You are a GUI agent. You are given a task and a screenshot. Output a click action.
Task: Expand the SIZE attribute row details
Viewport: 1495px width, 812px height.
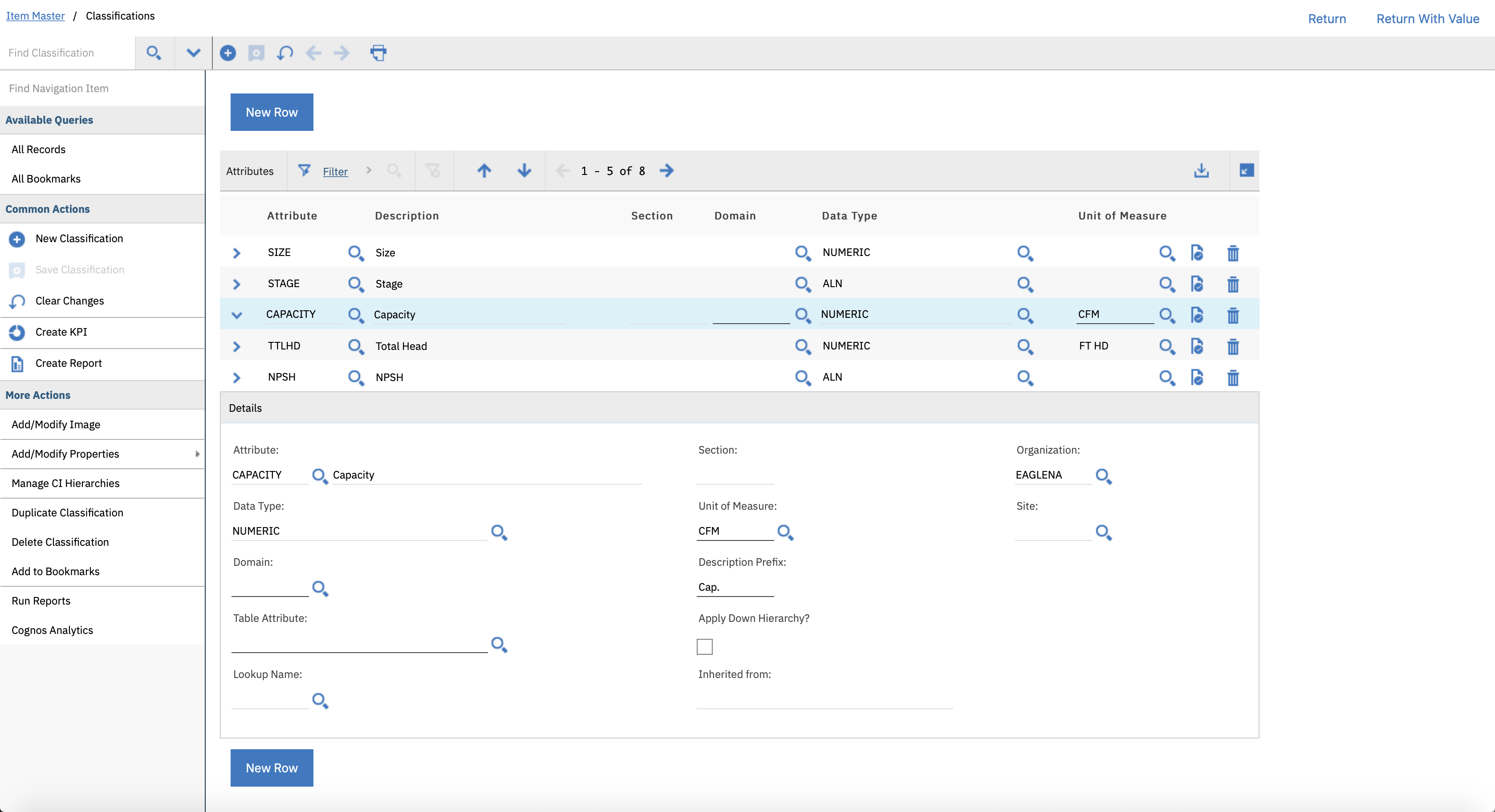pos(236,253)
